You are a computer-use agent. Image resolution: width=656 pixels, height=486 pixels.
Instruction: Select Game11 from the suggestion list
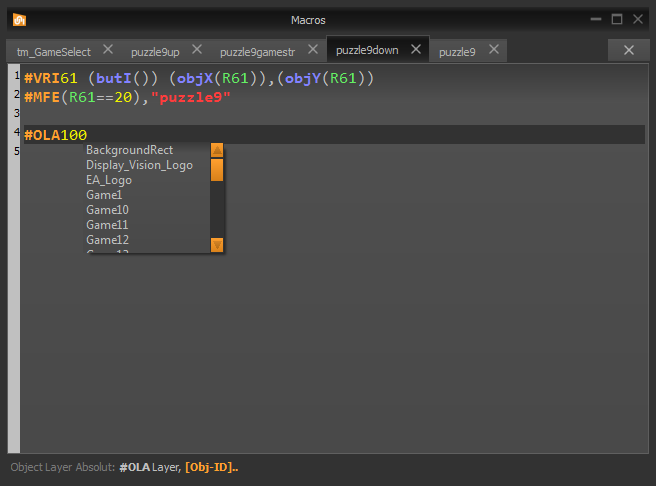(107, 225)
